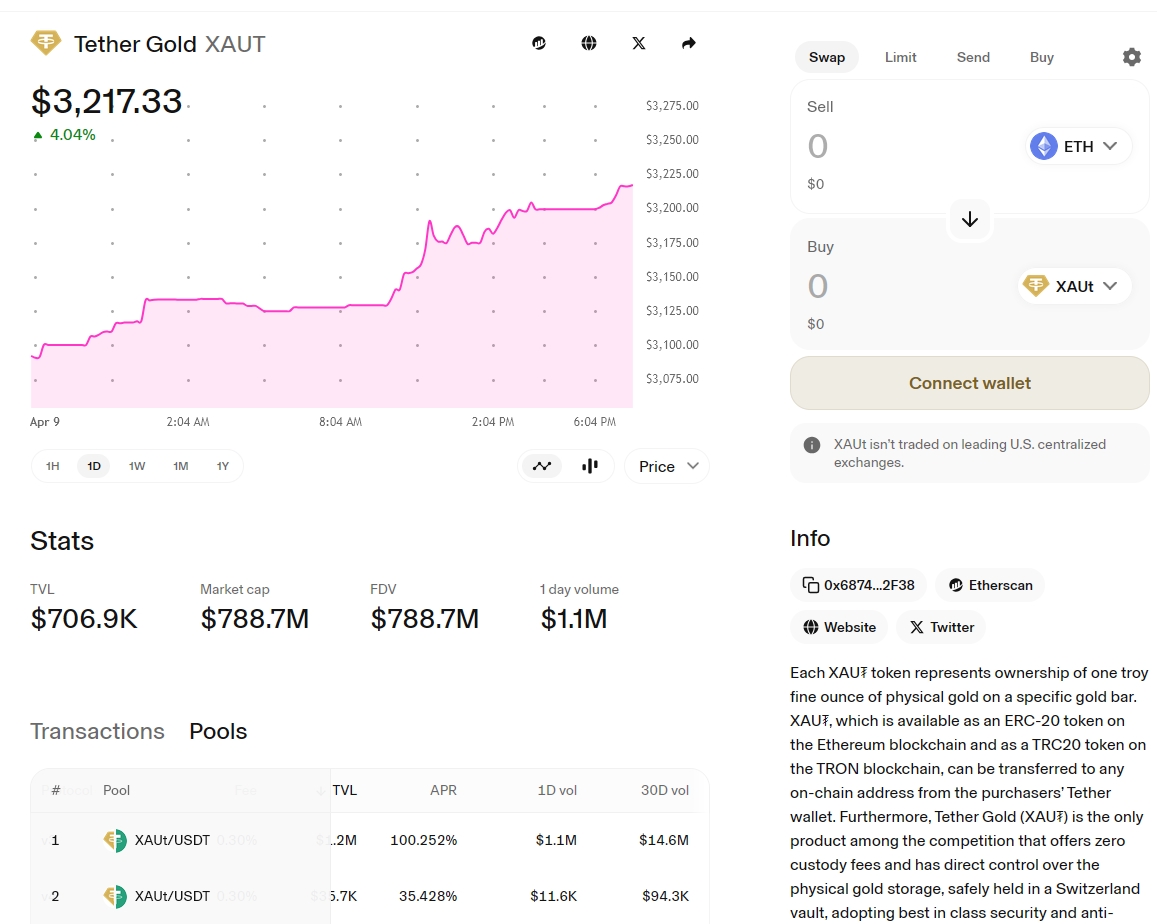Select 1H chart timeframe

(x=52, y=466)
